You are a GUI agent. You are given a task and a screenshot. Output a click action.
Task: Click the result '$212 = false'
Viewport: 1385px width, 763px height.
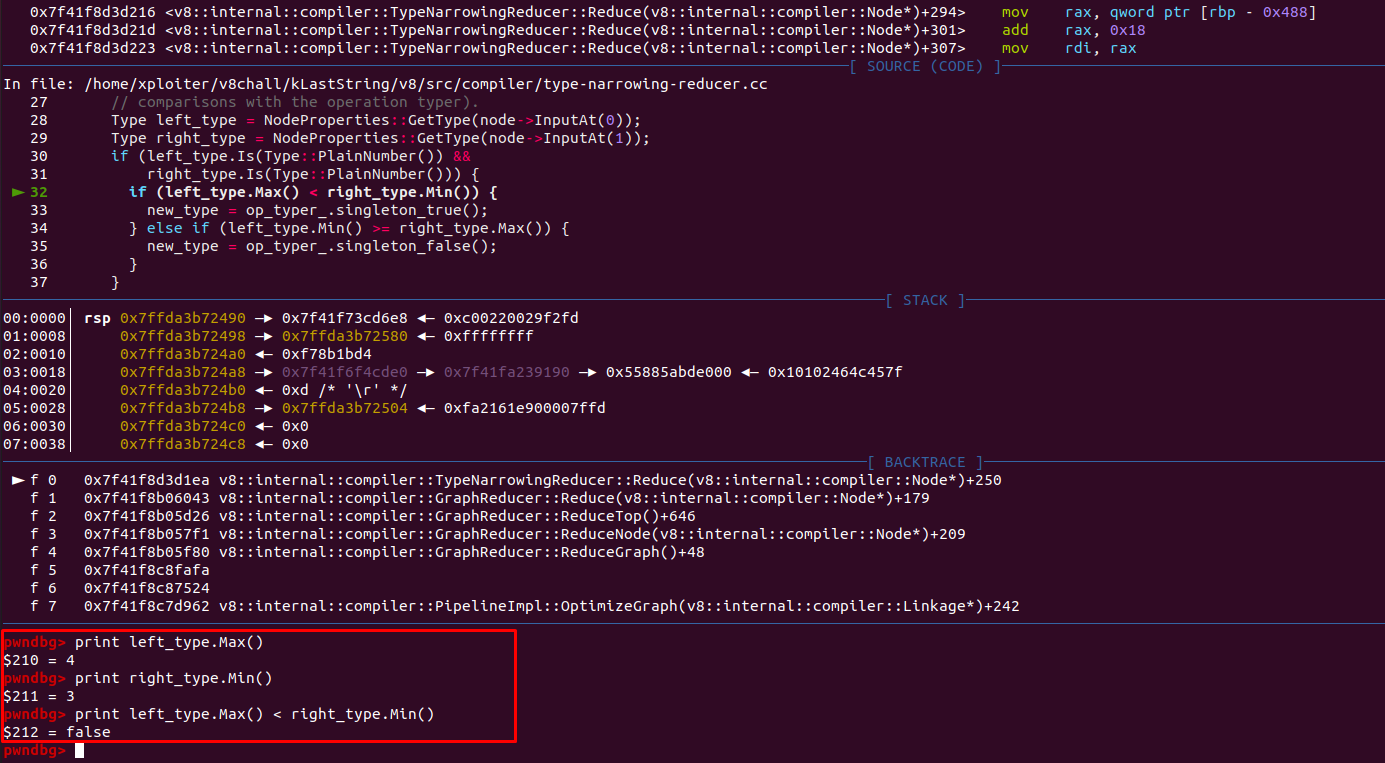[x=57, y=732]
